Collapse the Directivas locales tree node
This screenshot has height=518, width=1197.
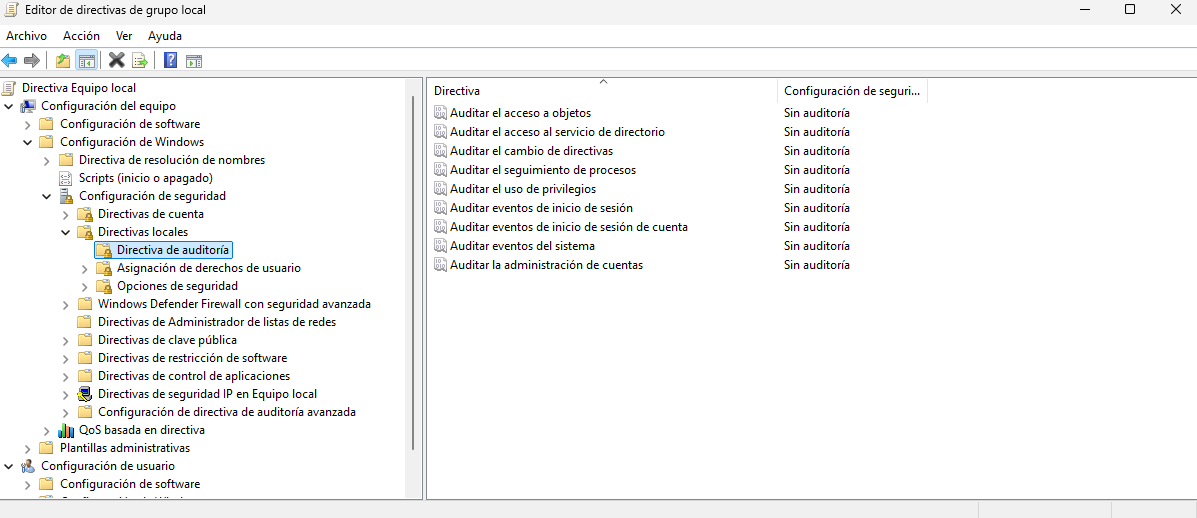click(66, 232)
